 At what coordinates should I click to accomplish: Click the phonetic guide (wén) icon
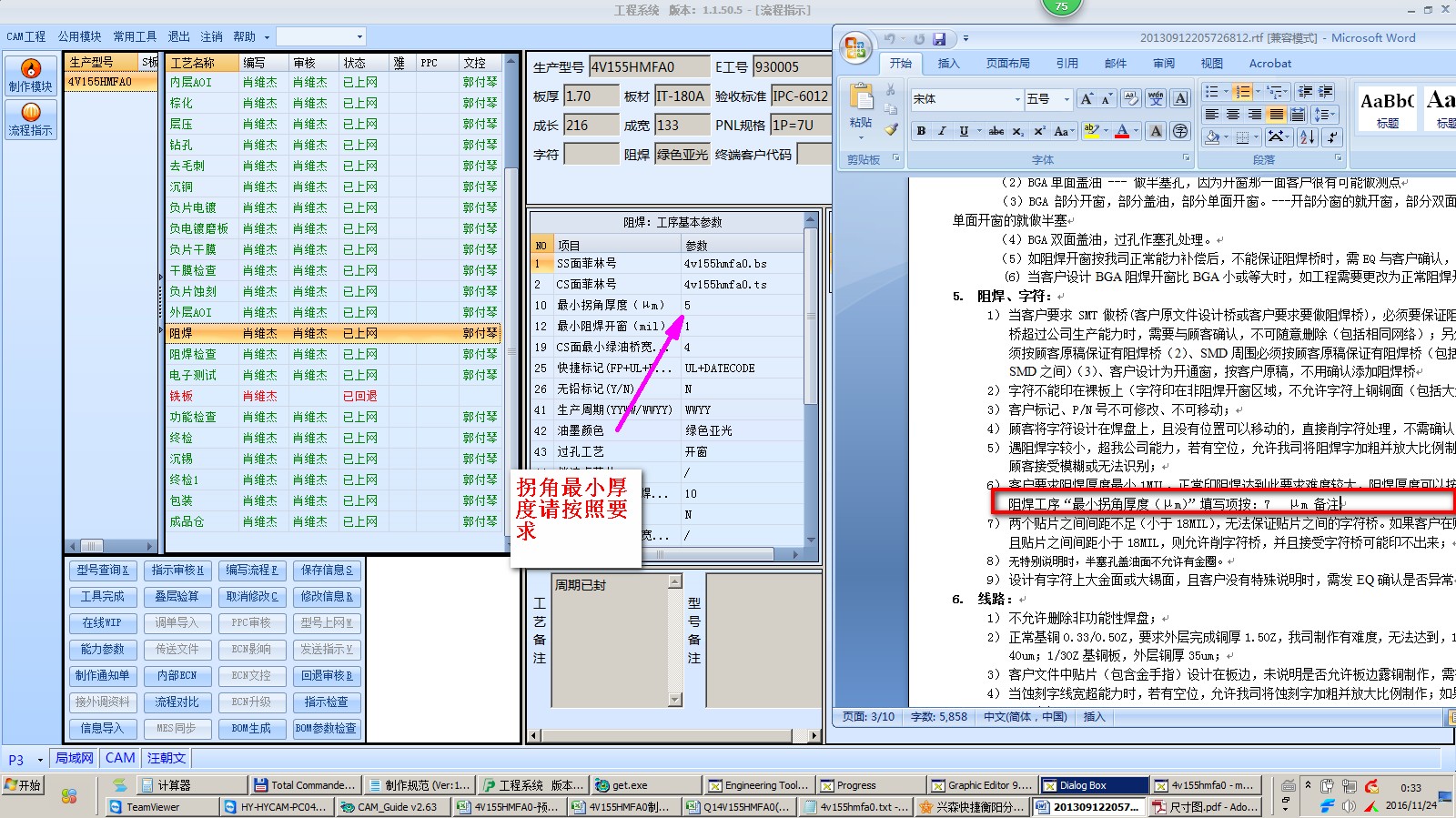[x=1156, y=98]
